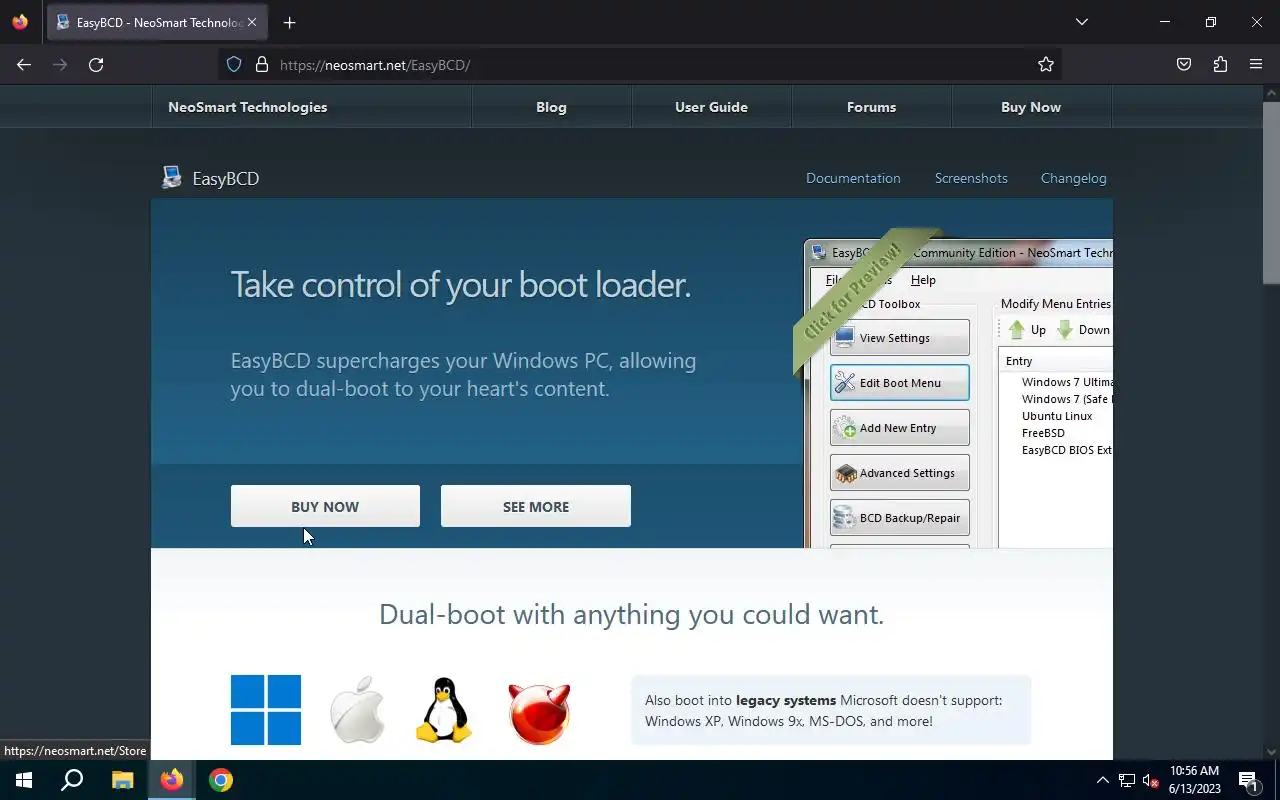Click the SEE MORE button
The image size is (1280, 800).
[535, 506]
